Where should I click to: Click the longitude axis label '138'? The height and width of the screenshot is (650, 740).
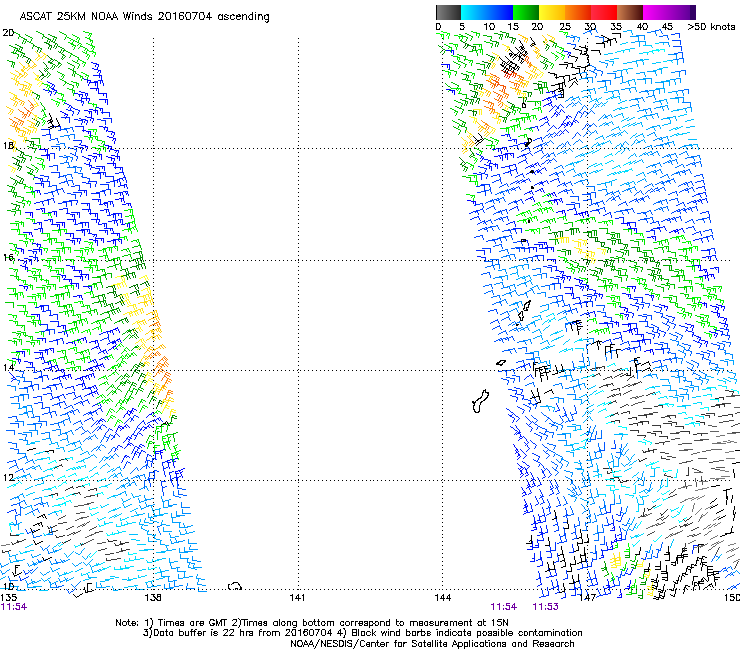[x=153, y=598]
